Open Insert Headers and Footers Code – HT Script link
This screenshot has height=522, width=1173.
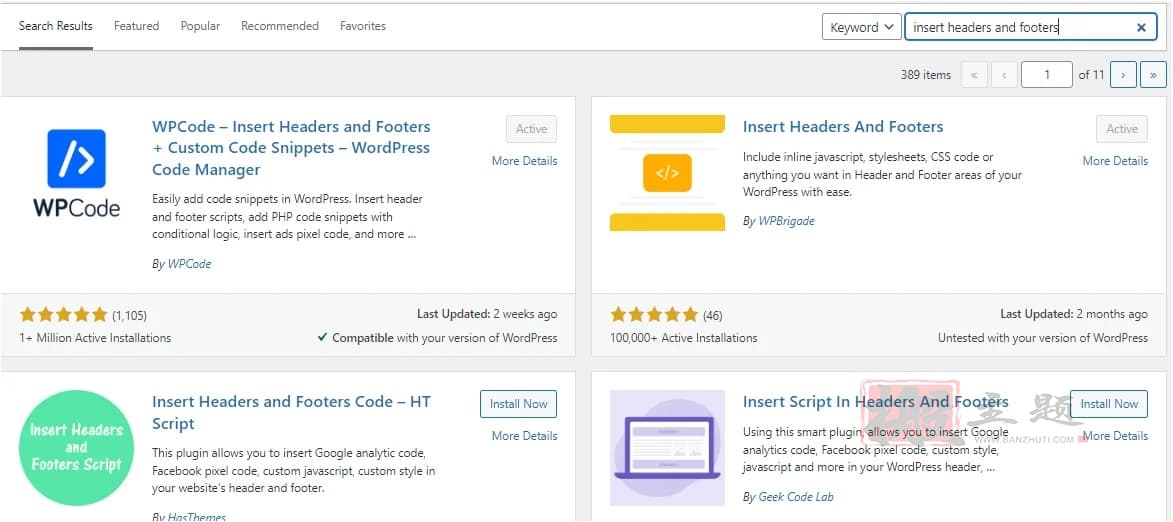coord(291,412)
